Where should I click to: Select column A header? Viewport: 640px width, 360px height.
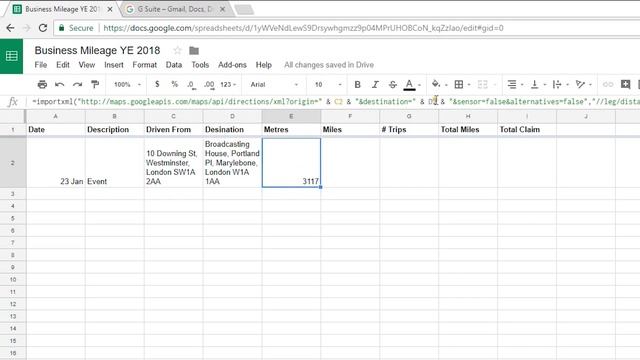[x=56, y=116]
